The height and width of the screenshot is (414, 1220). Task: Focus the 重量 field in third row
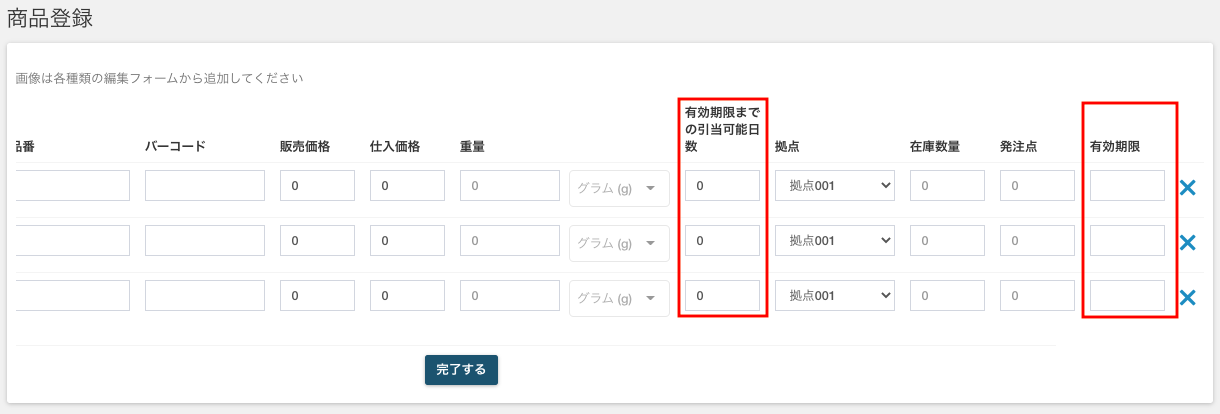tap(510, 295)
